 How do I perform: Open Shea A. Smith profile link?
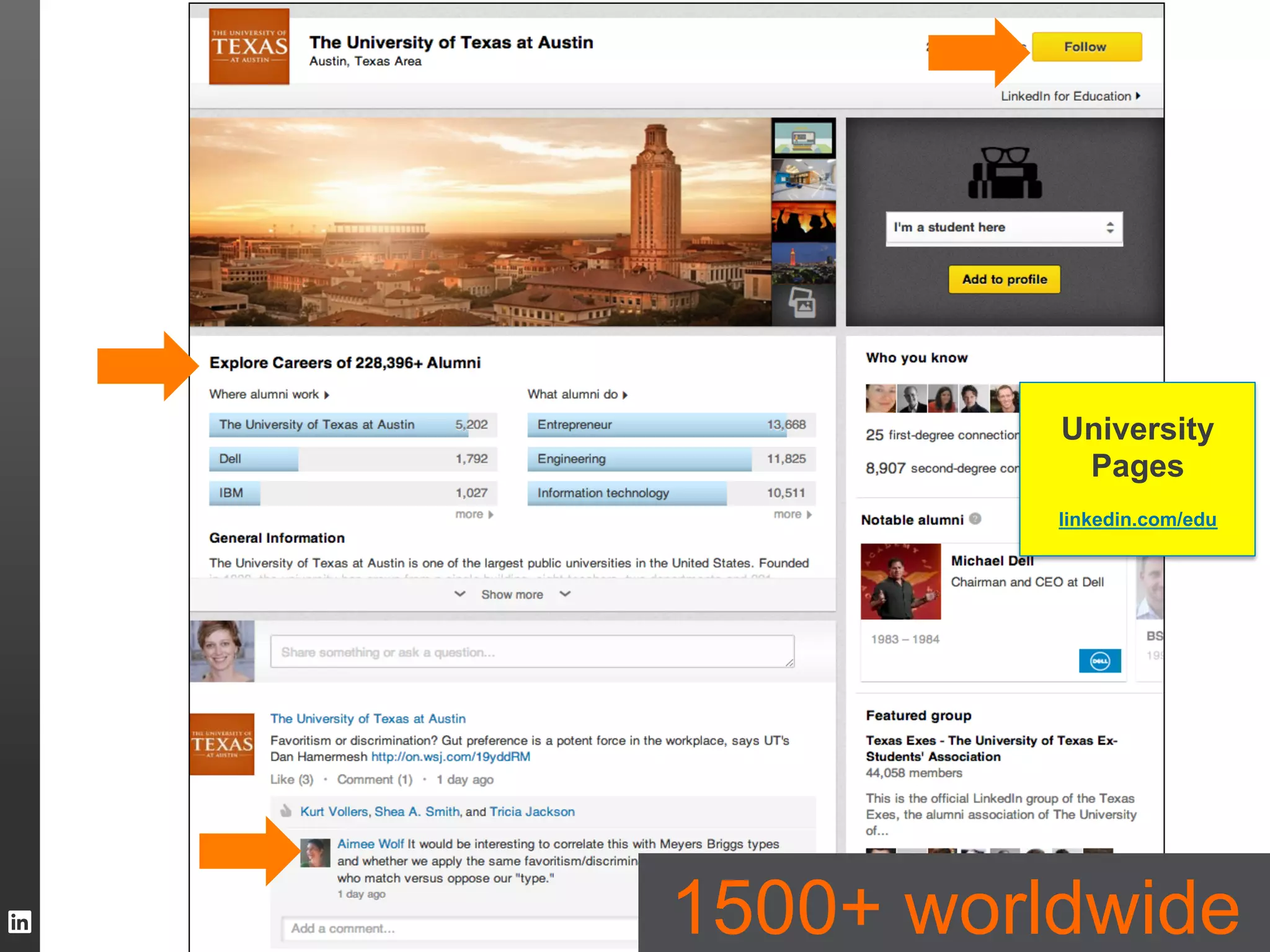click(x=417, y=812)
